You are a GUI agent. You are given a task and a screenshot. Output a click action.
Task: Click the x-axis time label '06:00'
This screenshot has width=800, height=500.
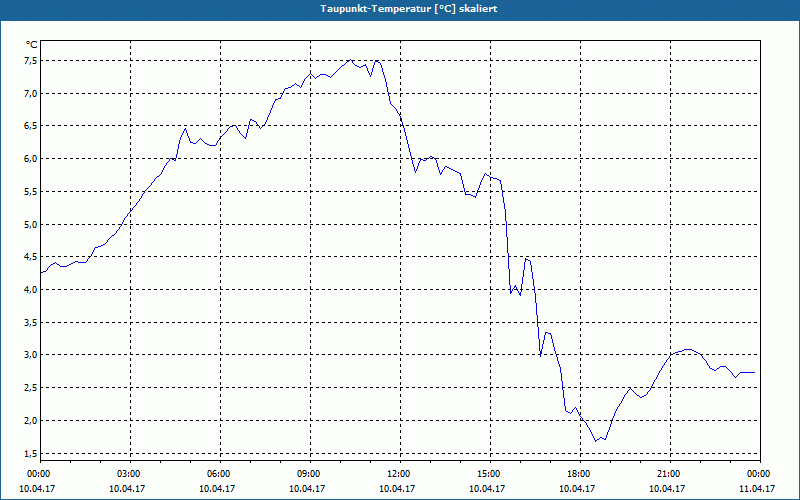pos(220,474)
